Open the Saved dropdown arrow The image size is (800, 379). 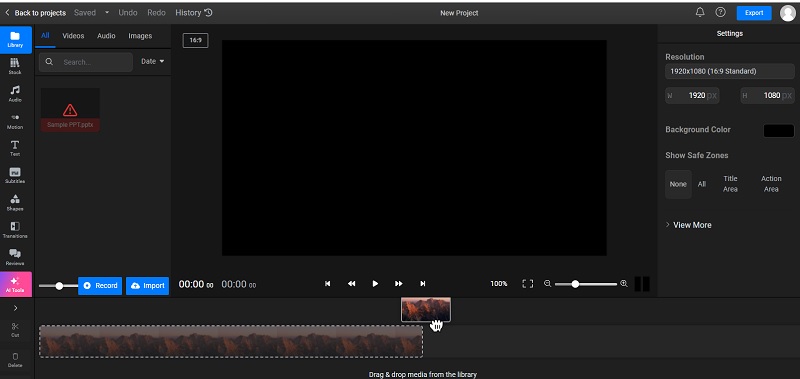pos(107,13)
